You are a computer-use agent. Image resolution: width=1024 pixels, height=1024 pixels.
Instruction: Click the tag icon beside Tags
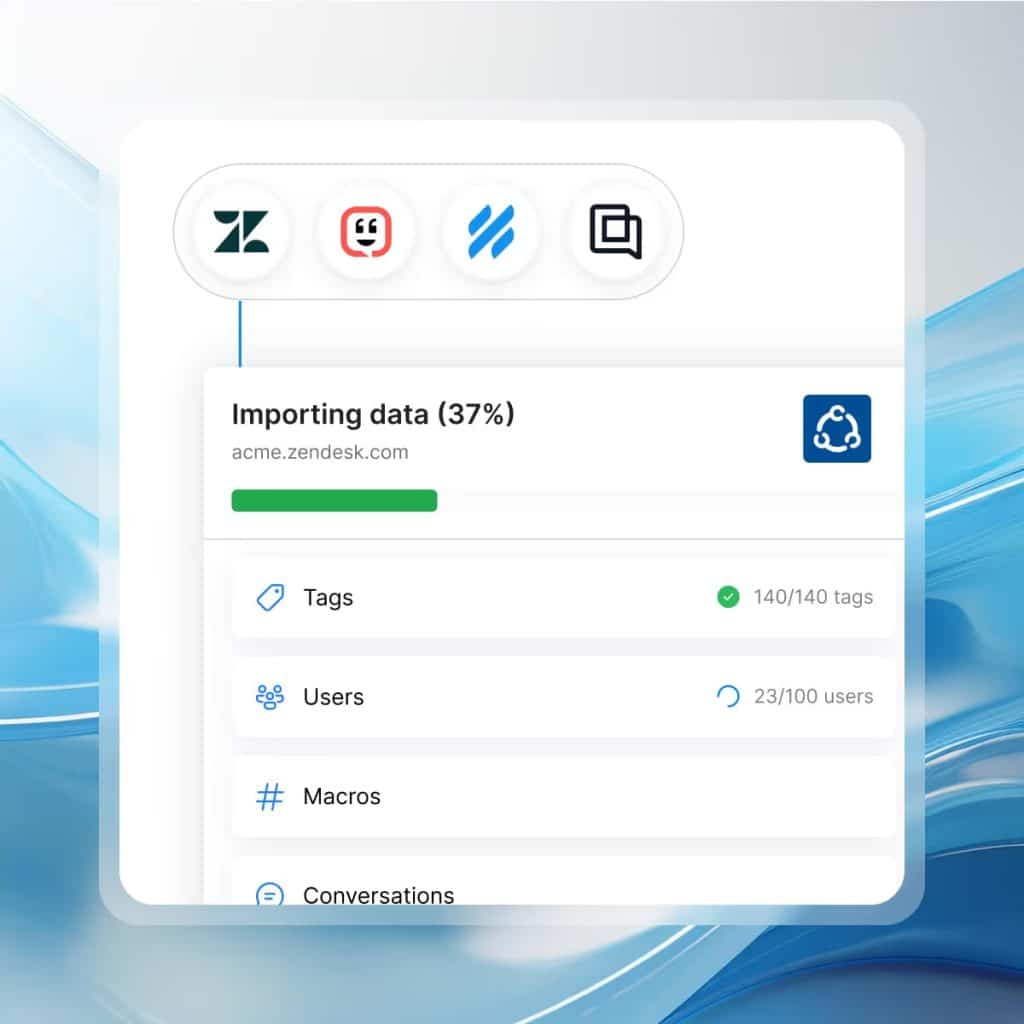coord(270,598)
